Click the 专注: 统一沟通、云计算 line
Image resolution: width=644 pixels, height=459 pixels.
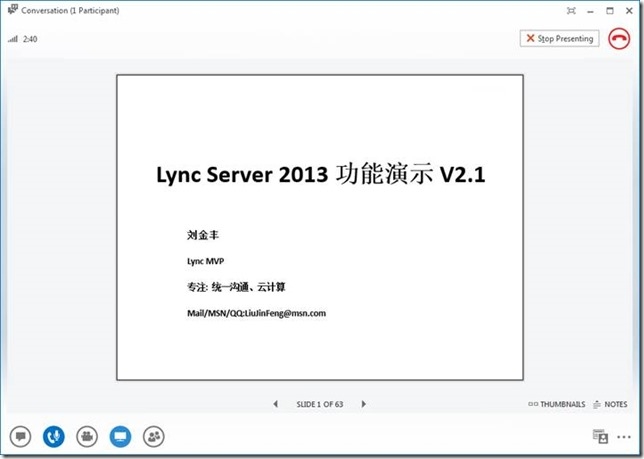coord(236,287)
